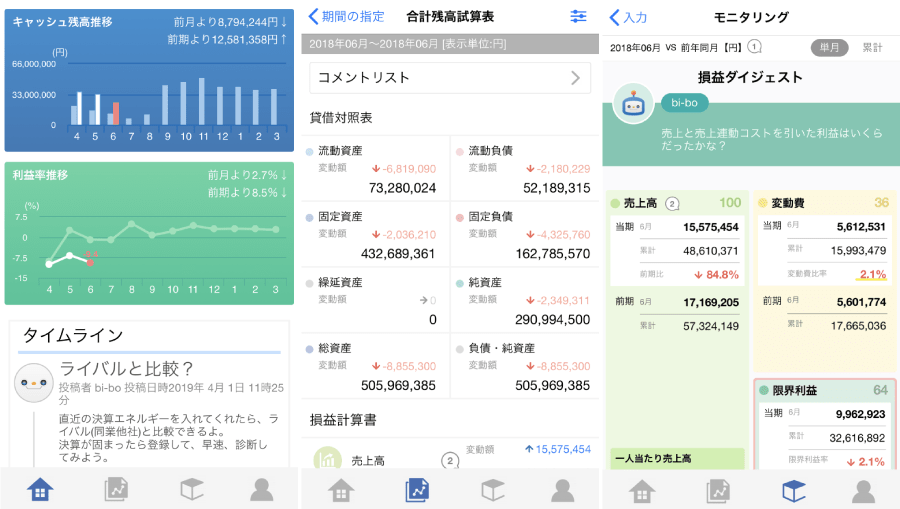The height and width of the screenshot is (509, 900).
Task: Tap the home icon in the left screen's bottom bar
Action: 40,489
